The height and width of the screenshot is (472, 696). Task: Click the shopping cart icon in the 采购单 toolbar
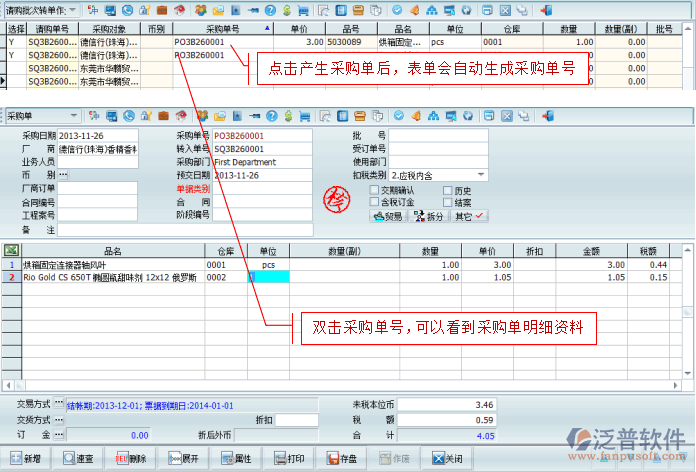pyautogui.click(x=304, y=116)
